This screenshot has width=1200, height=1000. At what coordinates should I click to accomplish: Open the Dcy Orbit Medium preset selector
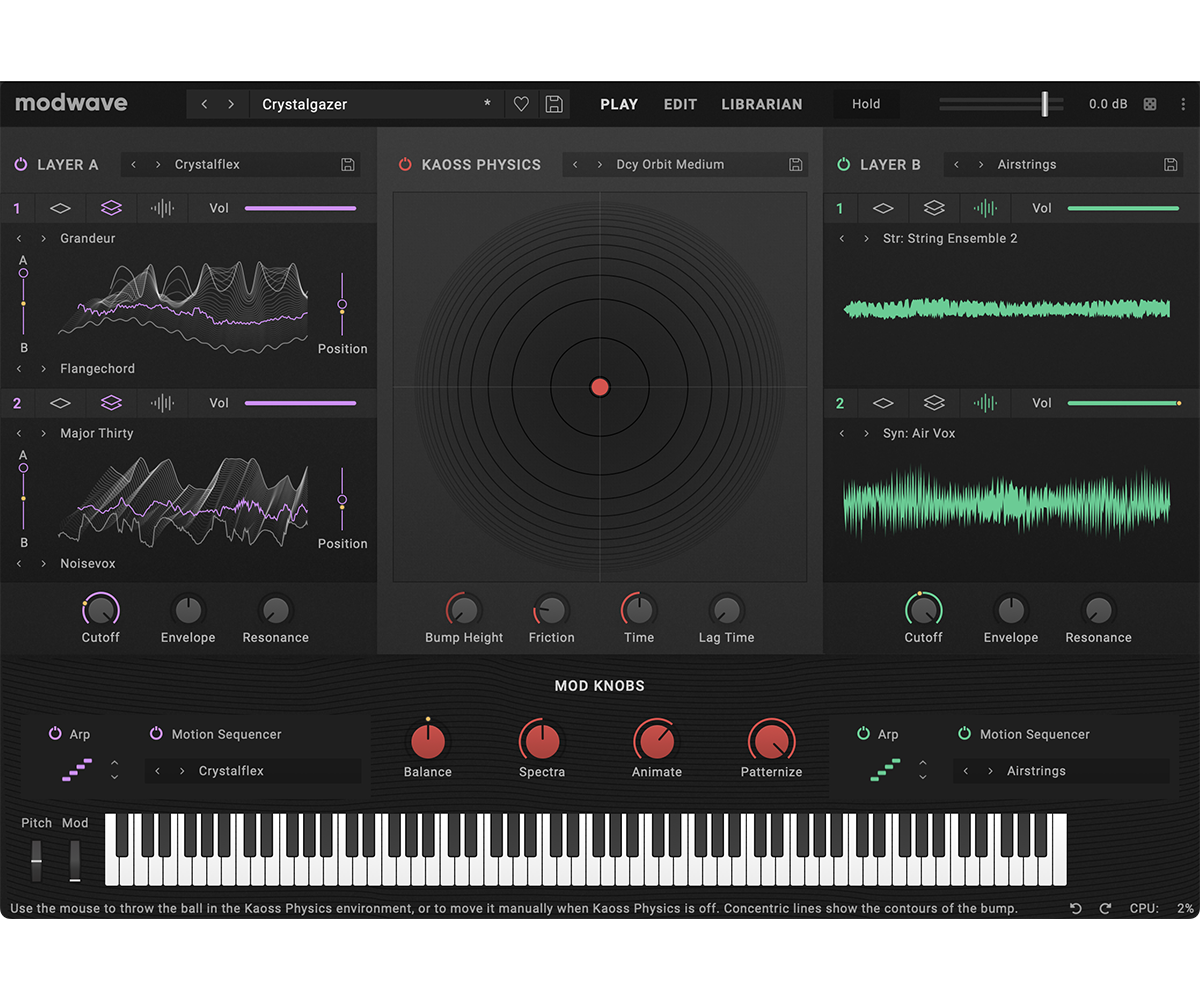pyautogui.click(x=670, y=164)
